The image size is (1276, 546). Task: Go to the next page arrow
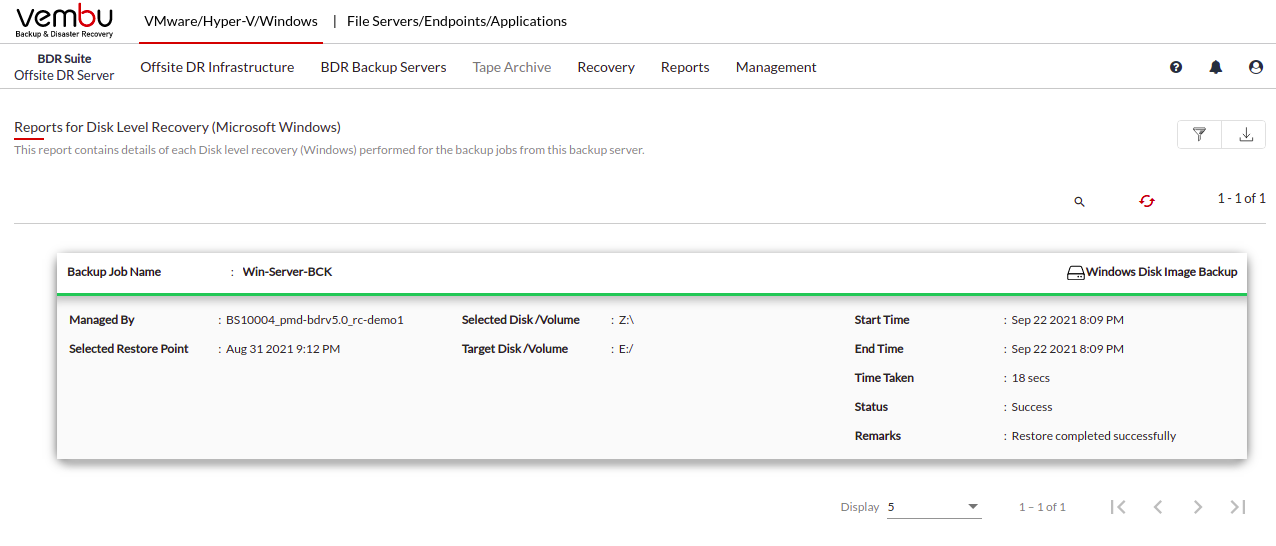tap(1198, 507)
